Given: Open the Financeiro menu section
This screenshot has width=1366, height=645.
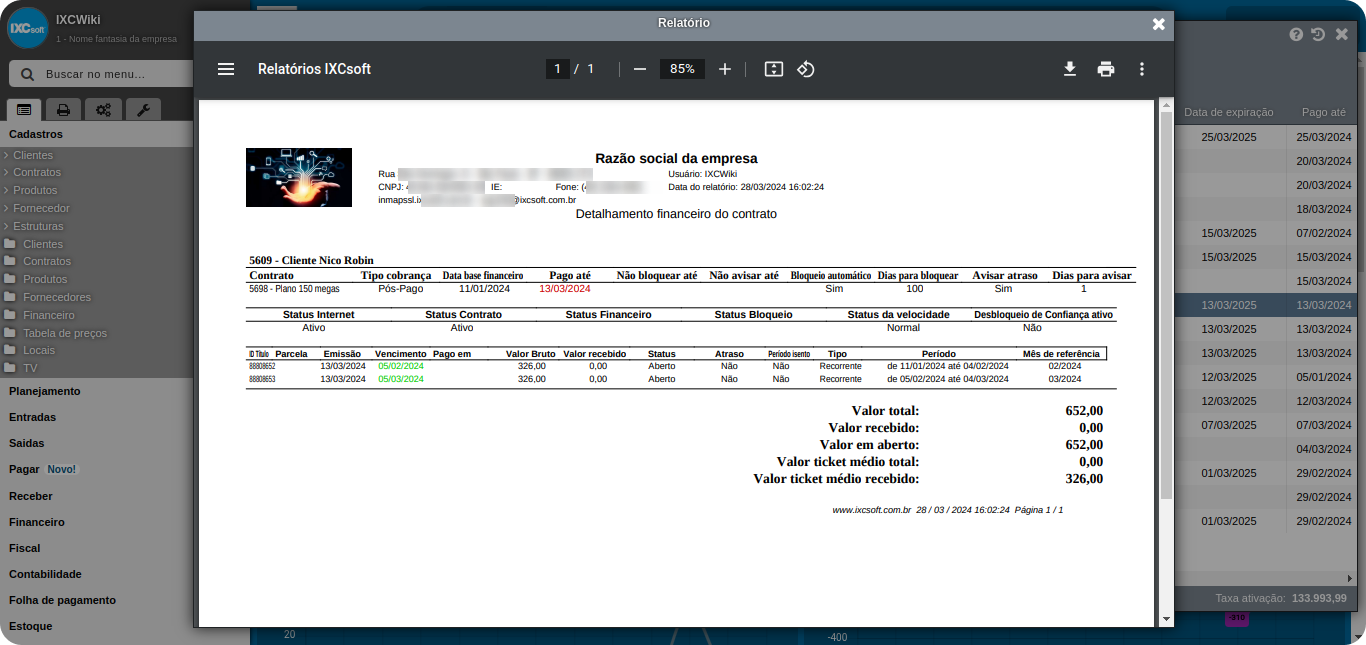Looking at the screenshot, I should tap(37, 522).
